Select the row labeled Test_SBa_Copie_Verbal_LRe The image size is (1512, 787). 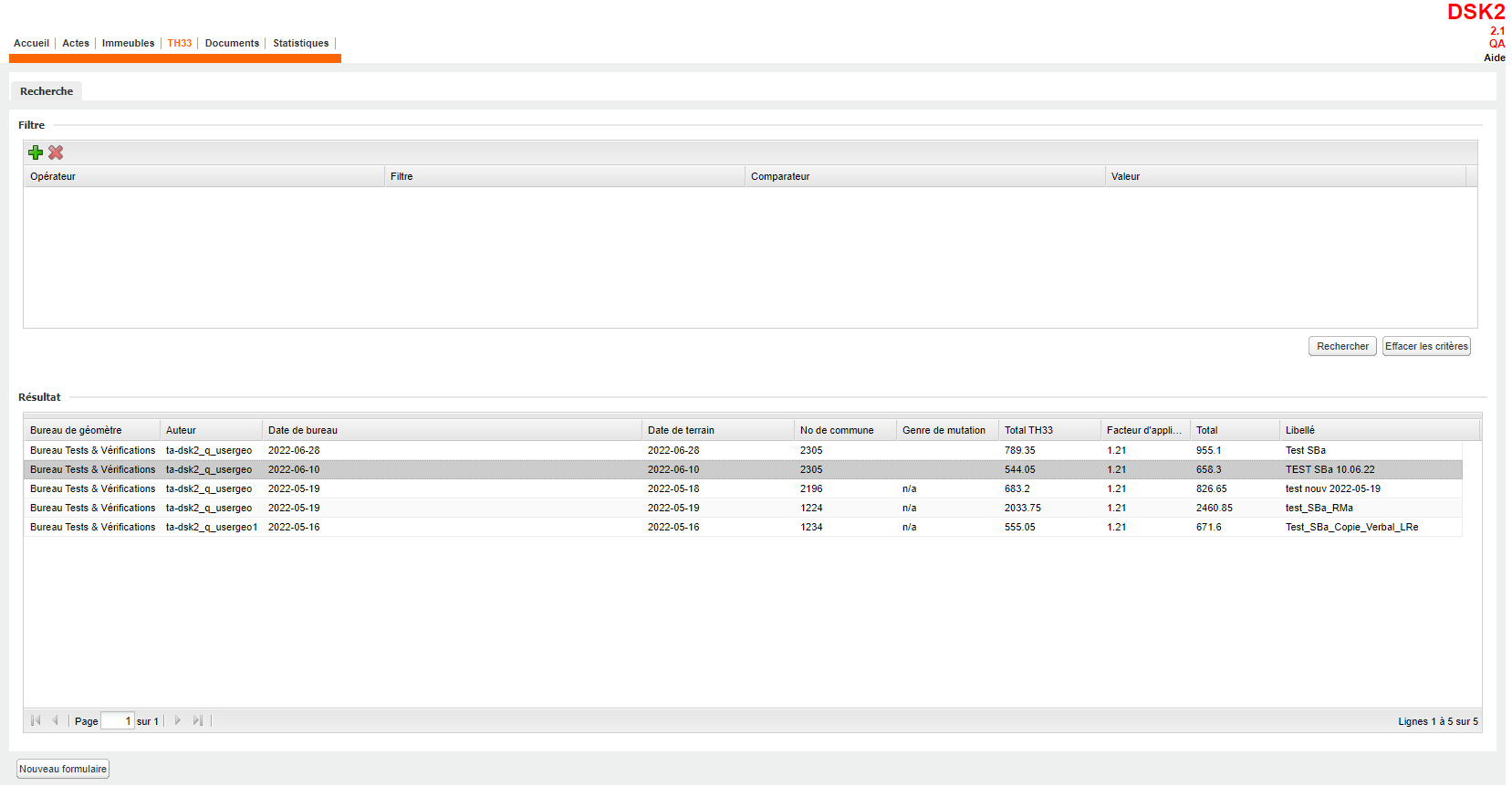(1351, 527)
